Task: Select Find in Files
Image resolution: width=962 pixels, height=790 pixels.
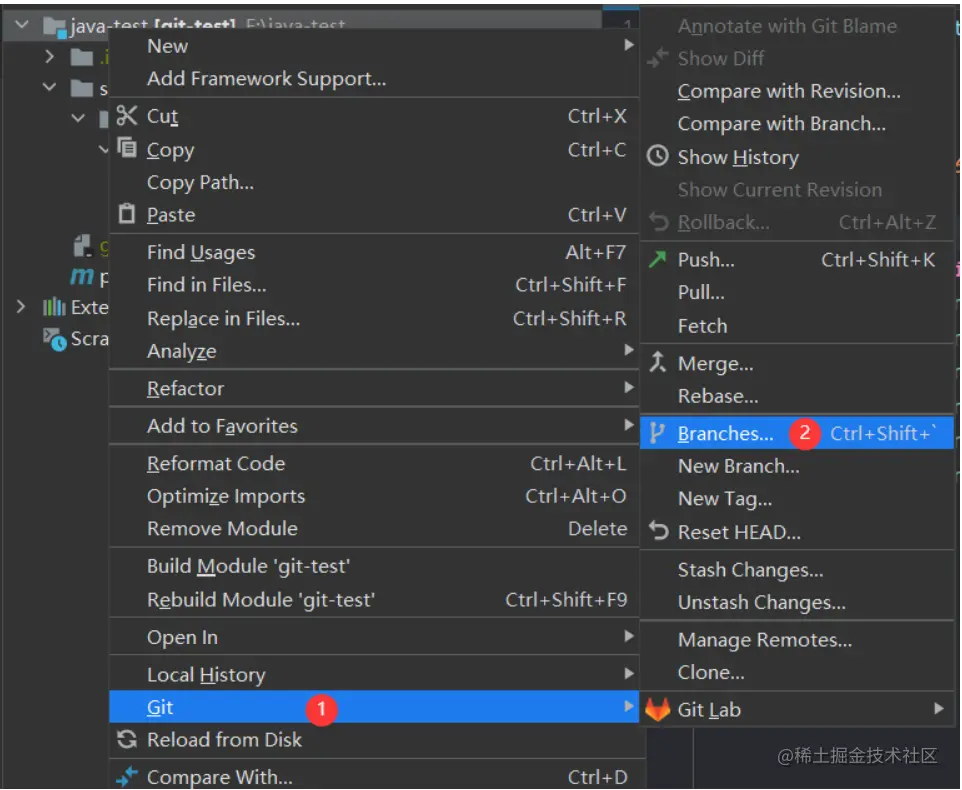Action: pyautogui.click(x=374, y=285)
